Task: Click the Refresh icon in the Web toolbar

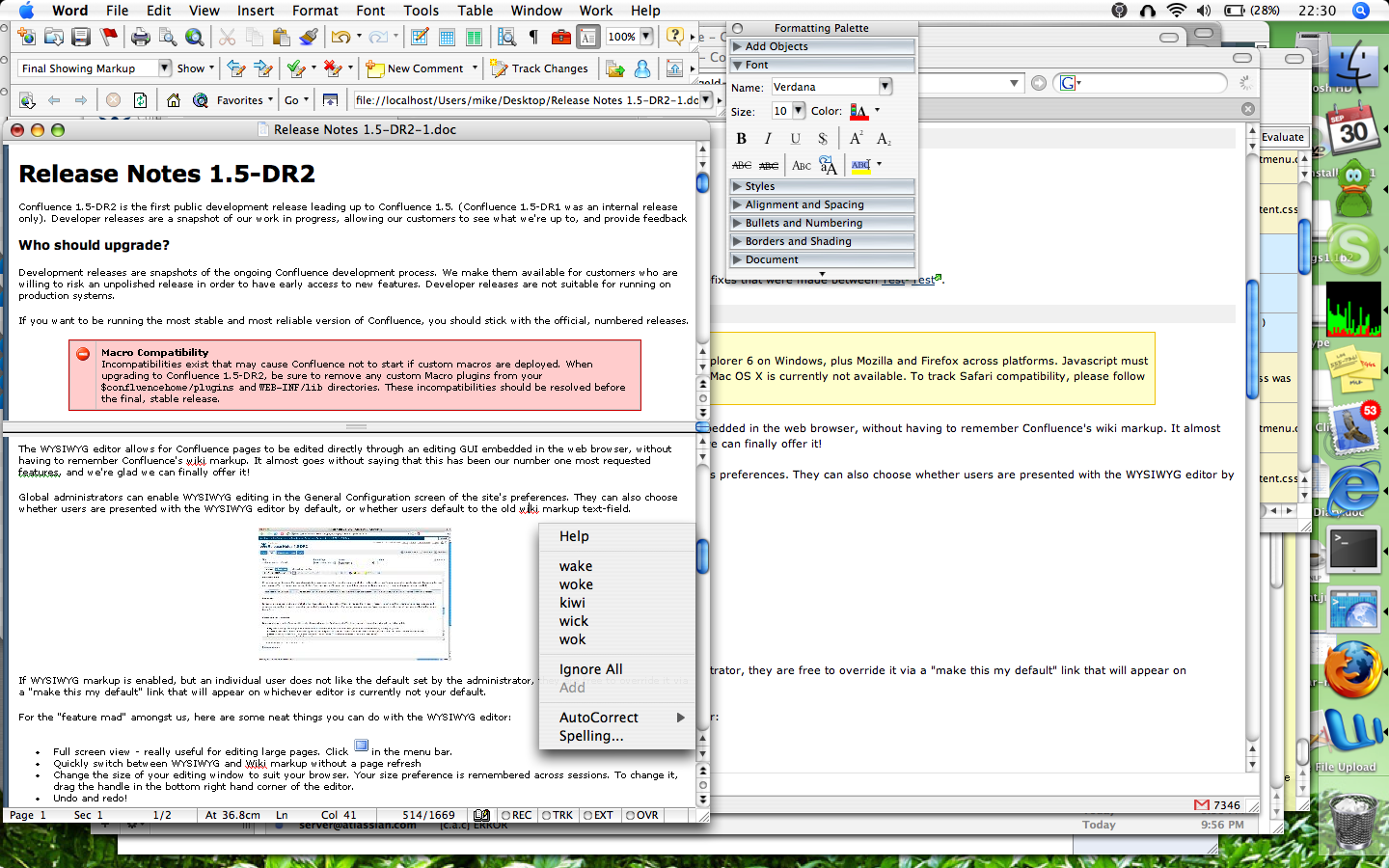Action: [x=141, y=99]
